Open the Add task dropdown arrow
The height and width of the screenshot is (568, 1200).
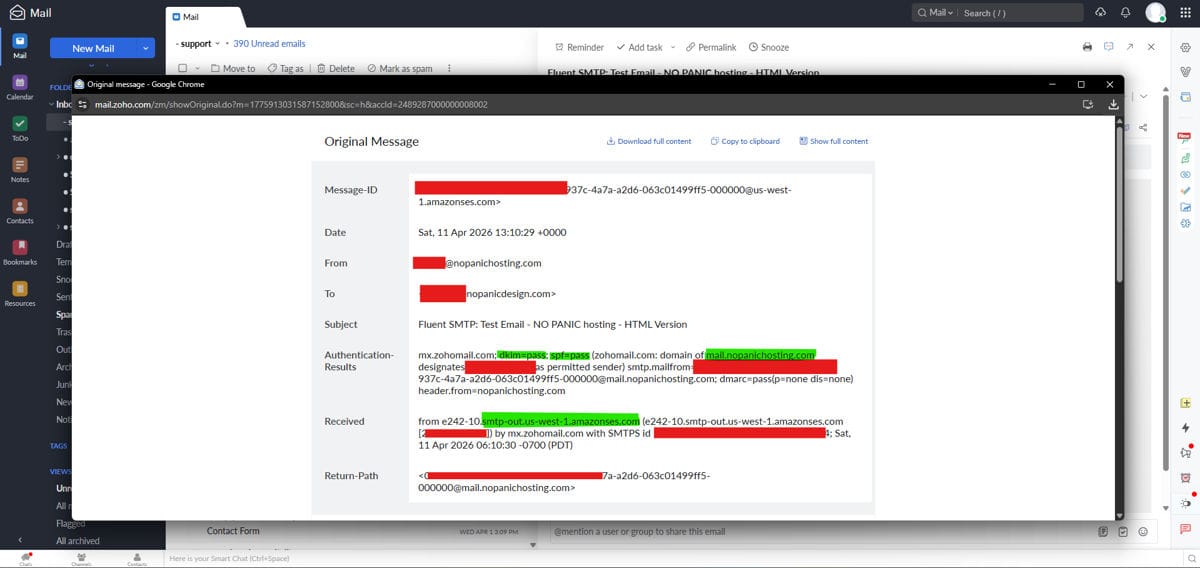(x=673, y=47)
